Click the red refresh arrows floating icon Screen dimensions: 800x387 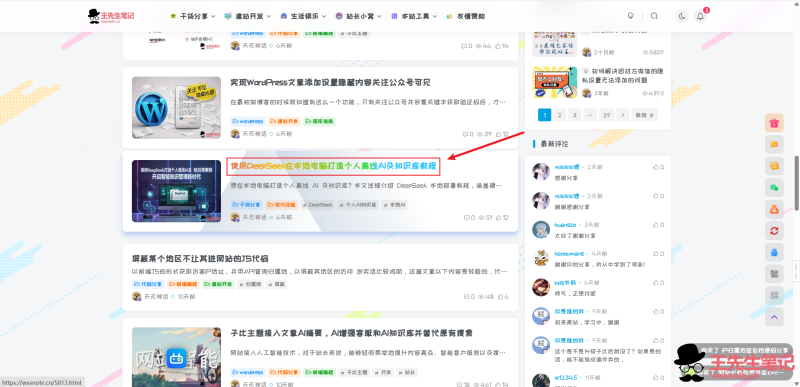(x=774, y=231)
